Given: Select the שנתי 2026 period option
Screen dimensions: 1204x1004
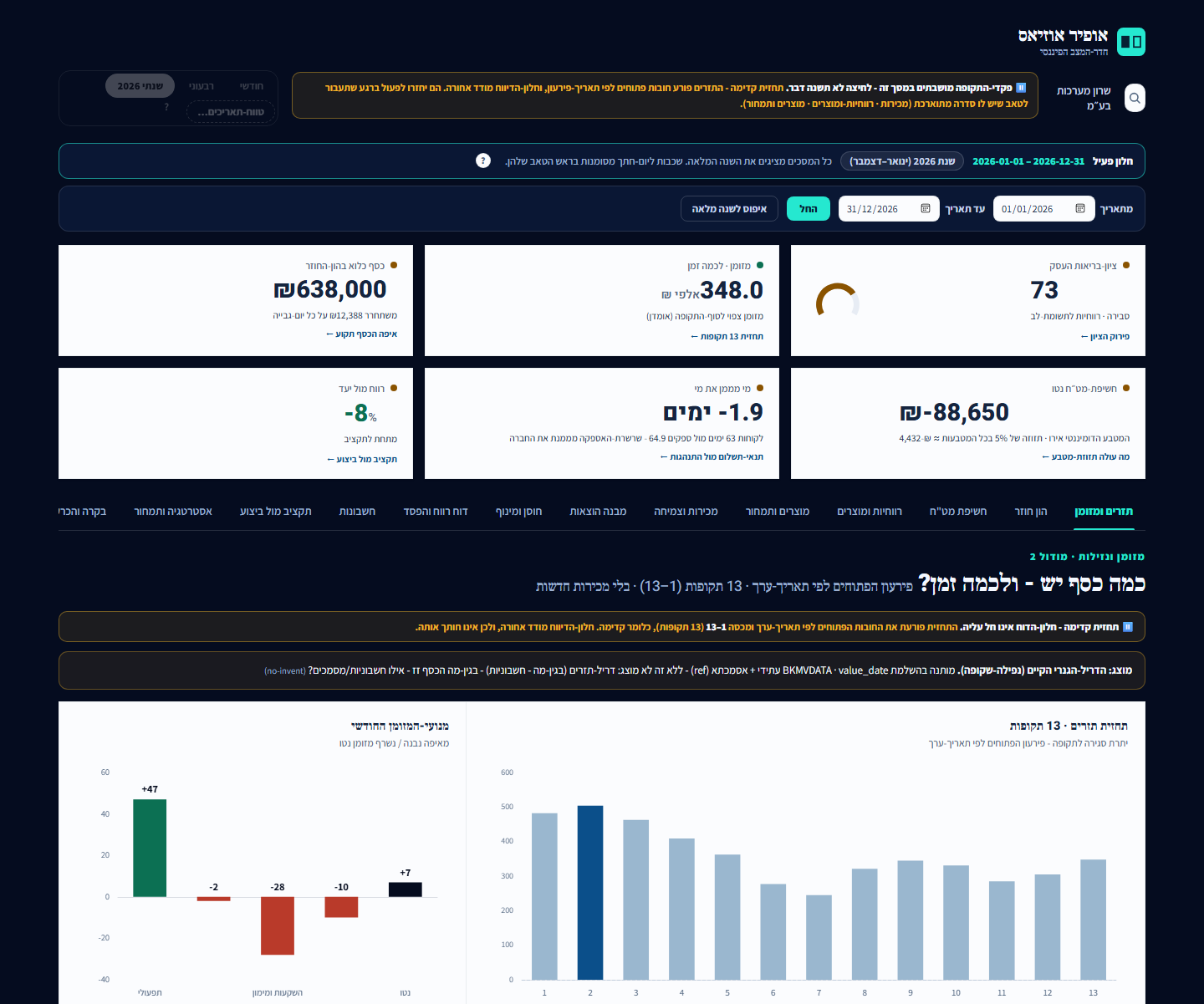Looking at the screenshot, I should 140,86.
